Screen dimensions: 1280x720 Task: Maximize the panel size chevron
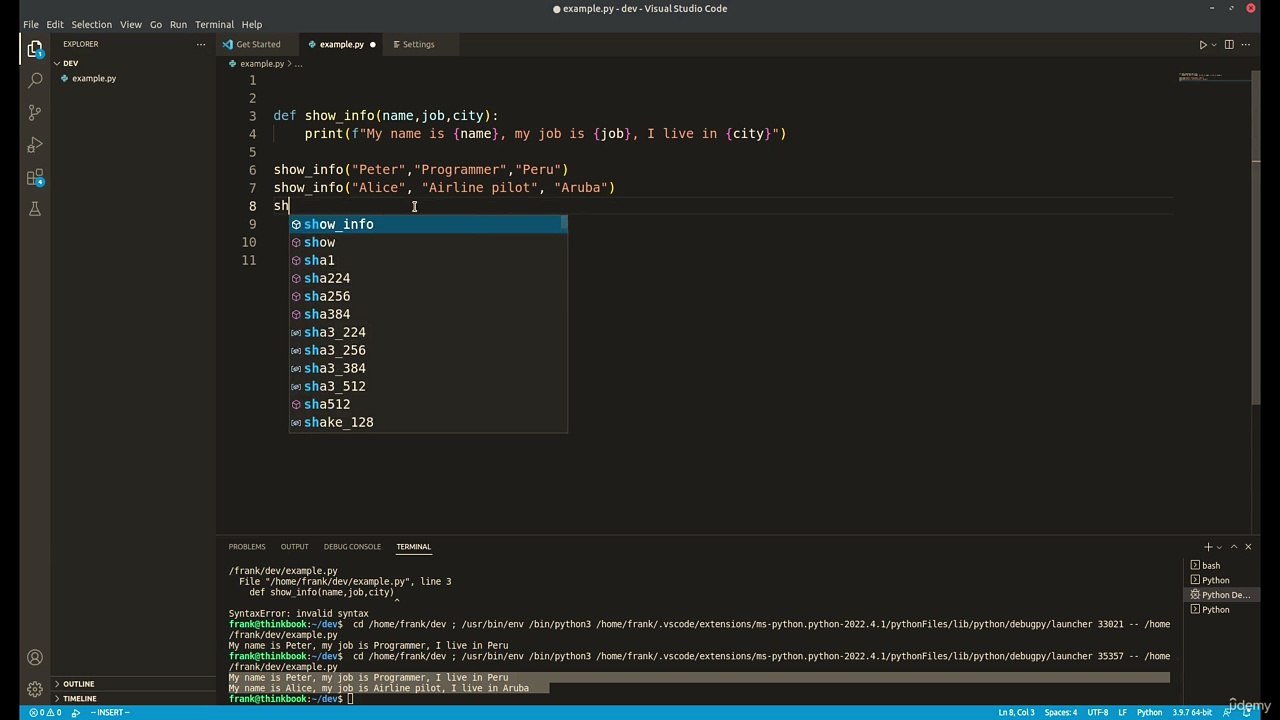click(x=1234, y=547)
